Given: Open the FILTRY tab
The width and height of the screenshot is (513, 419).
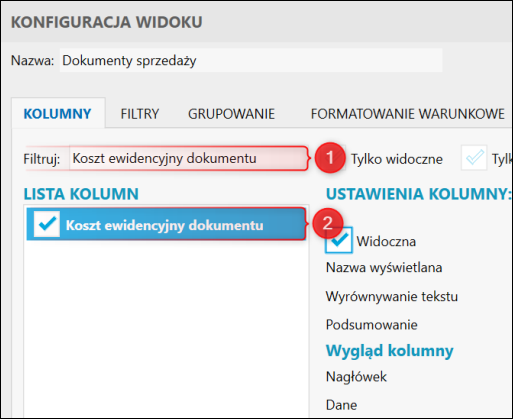Looking at the screenshot, I should 140,114.
